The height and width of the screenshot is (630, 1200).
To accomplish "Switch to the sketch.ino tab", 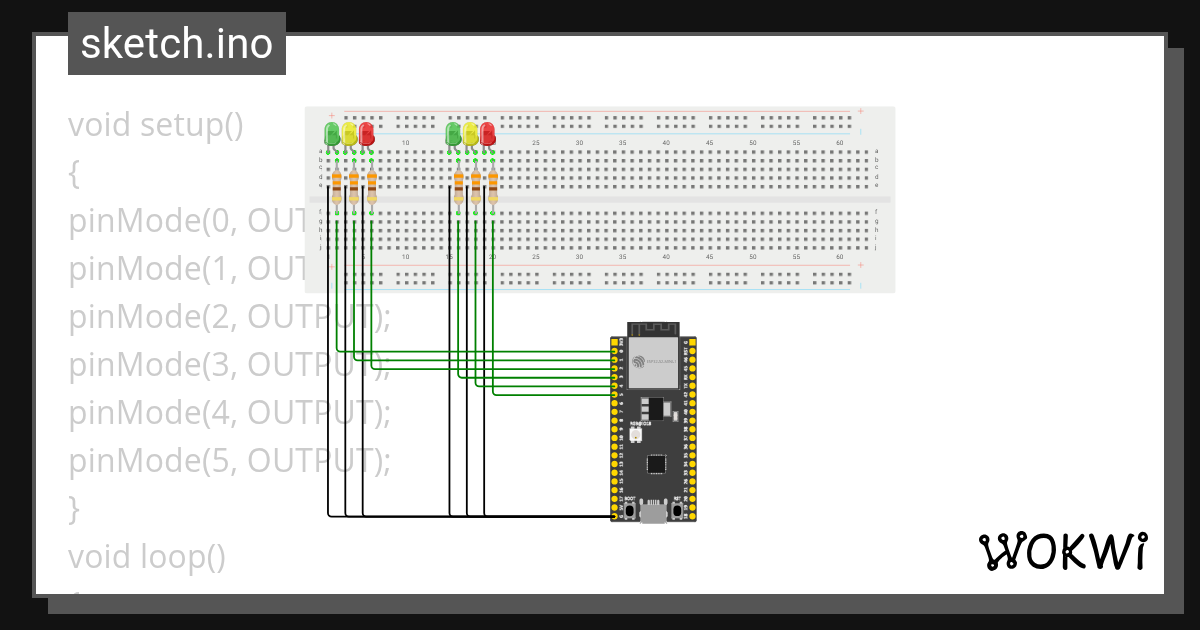I will coord(176,43).
